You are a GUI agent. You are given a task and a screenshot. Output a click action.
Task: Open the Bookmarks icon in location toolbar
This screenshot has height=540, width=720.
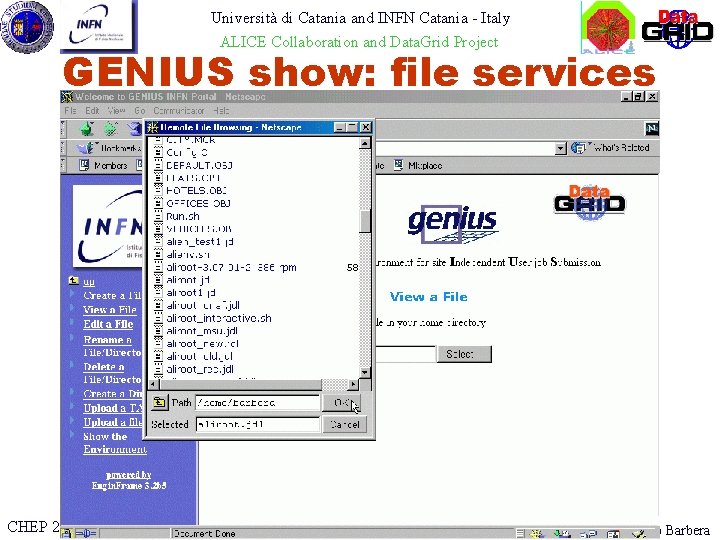point(84,148)
